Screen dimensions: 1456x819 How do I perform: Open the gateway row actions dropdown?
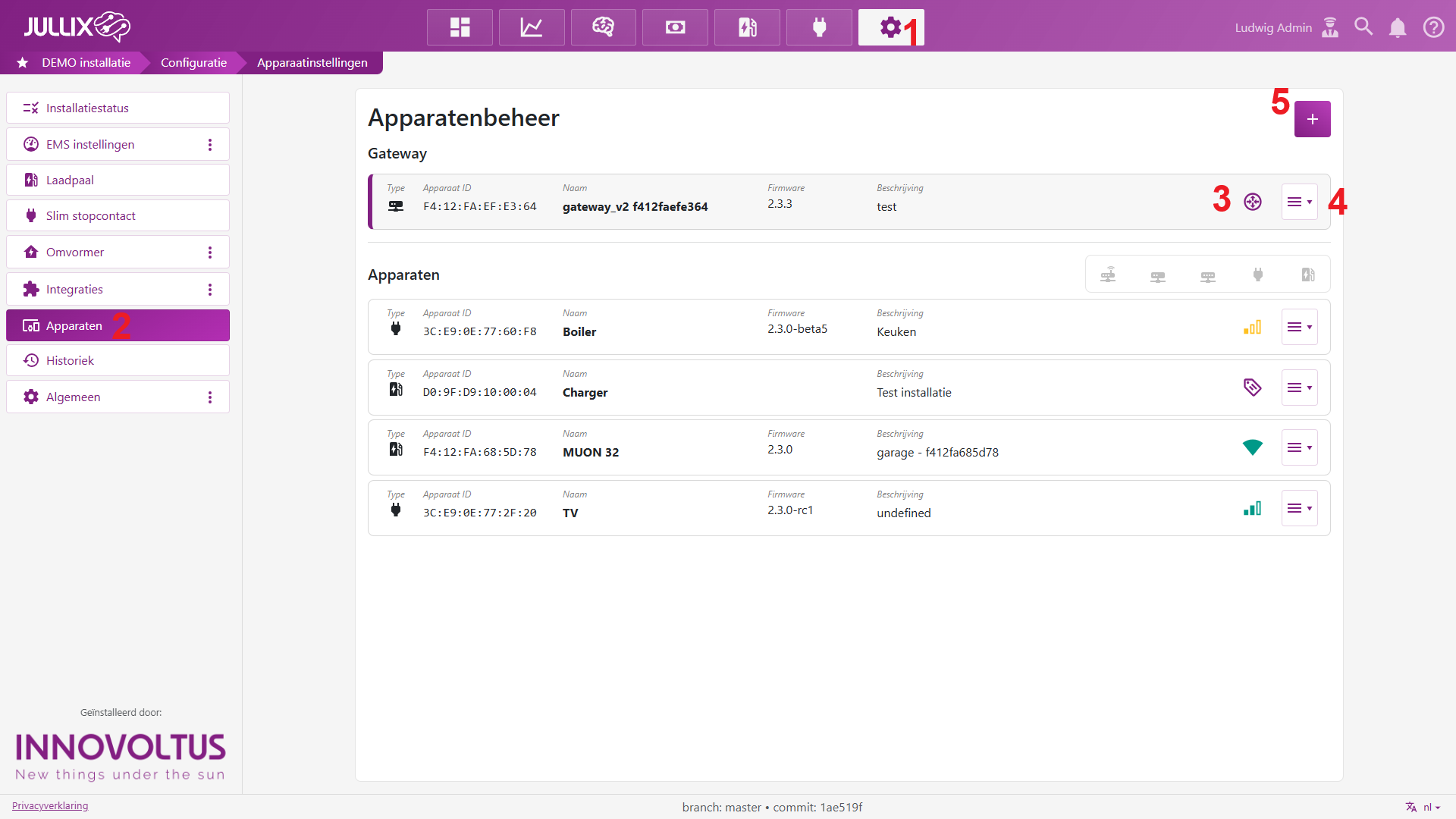tap(1299, 202)
